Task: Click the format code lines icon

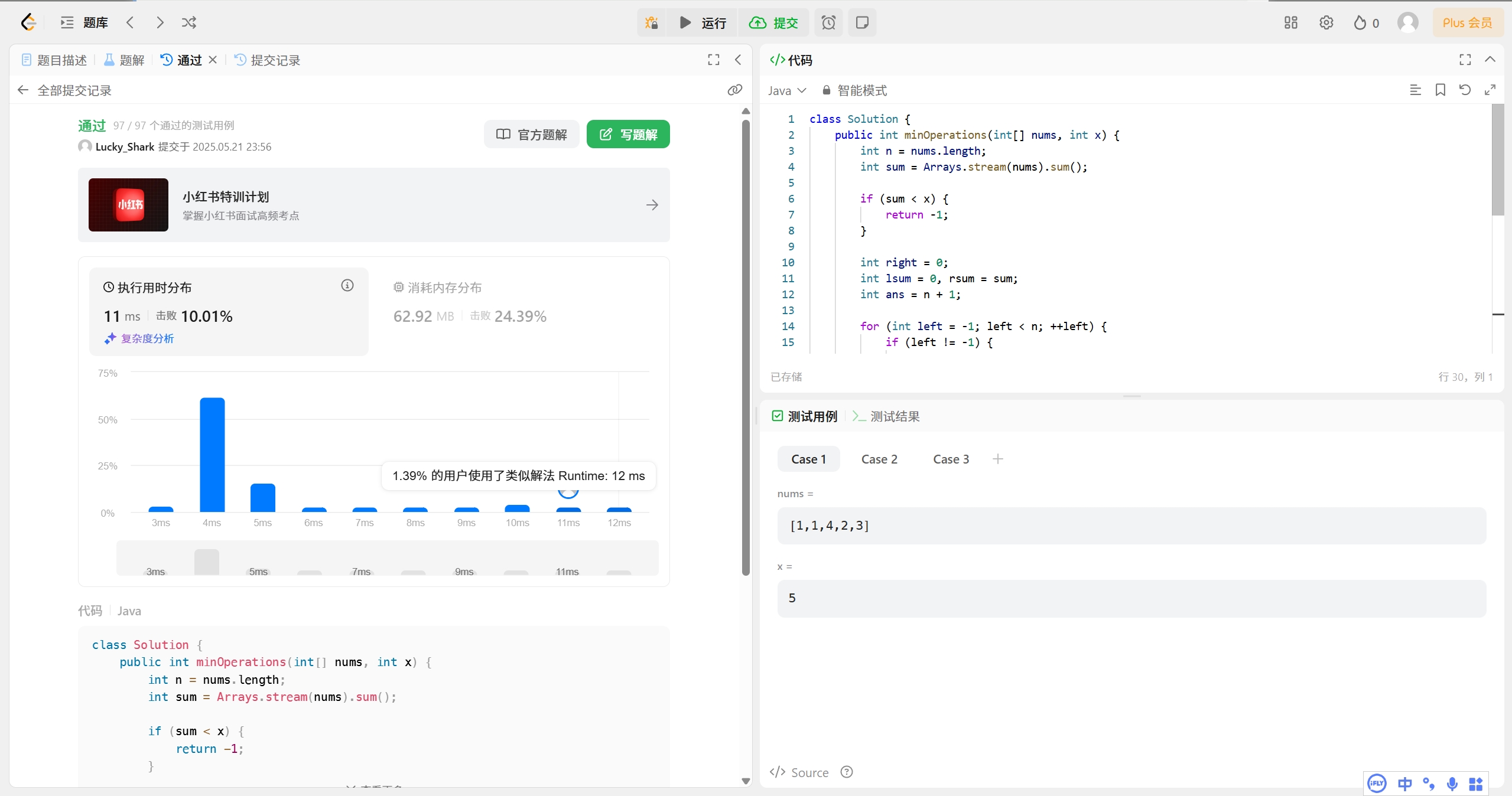Action: coord(1415,90)
